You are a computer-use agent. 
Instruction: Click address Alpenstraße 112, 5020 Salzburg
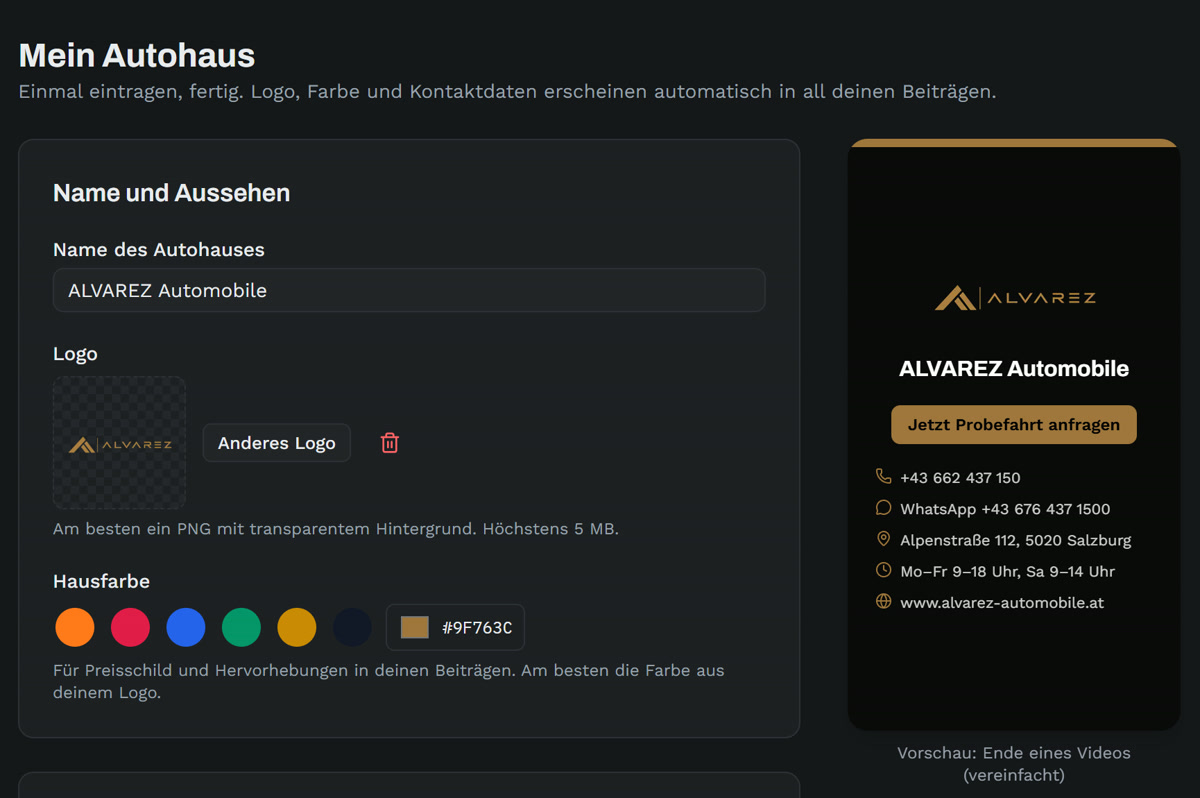pyautogui.click(x=1016, y=540)
